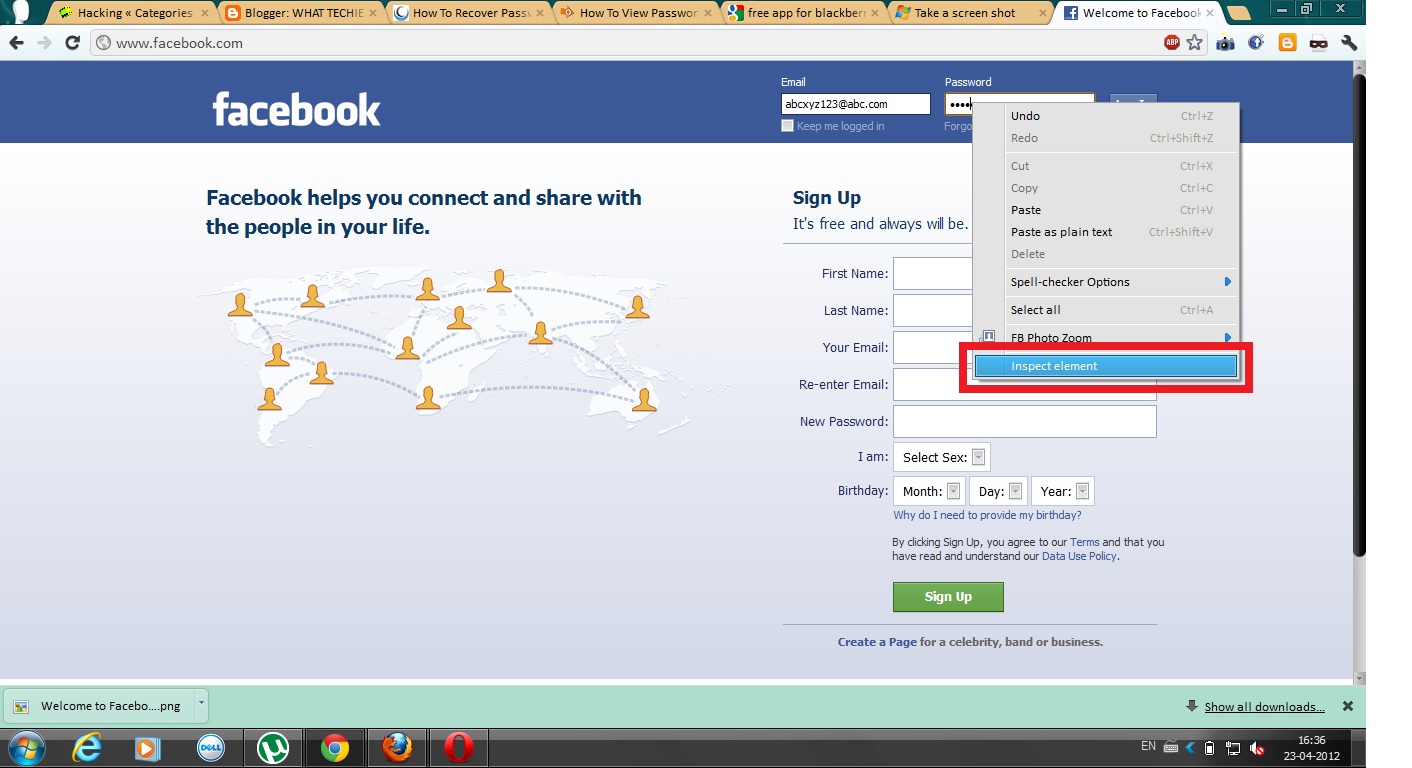This screenshot has width=1412, height=768.
Task: Click Why do I need to provide my birthday?
Action: (987, 515)
